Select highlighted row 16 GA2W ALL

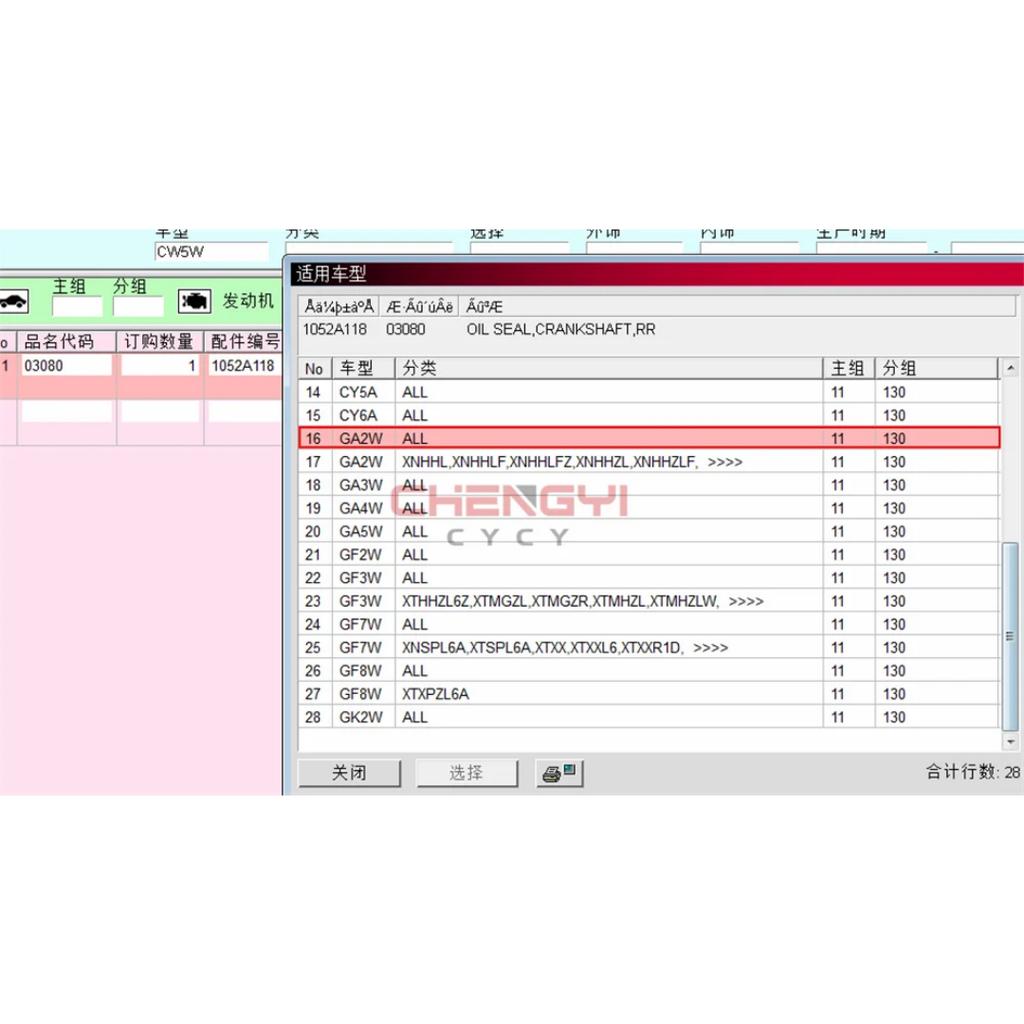coord(648,438)
